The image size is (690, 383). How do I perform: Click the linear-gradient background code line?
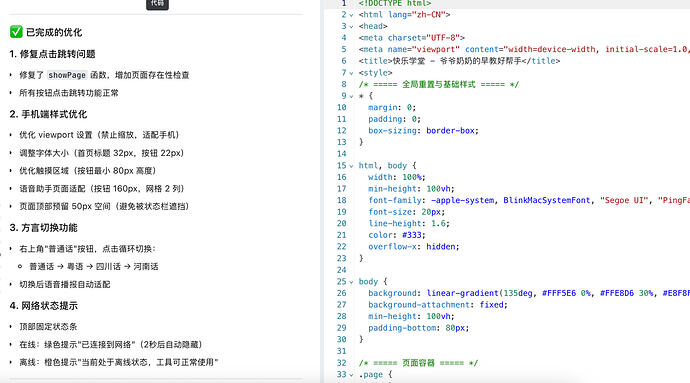pos(529,293)
